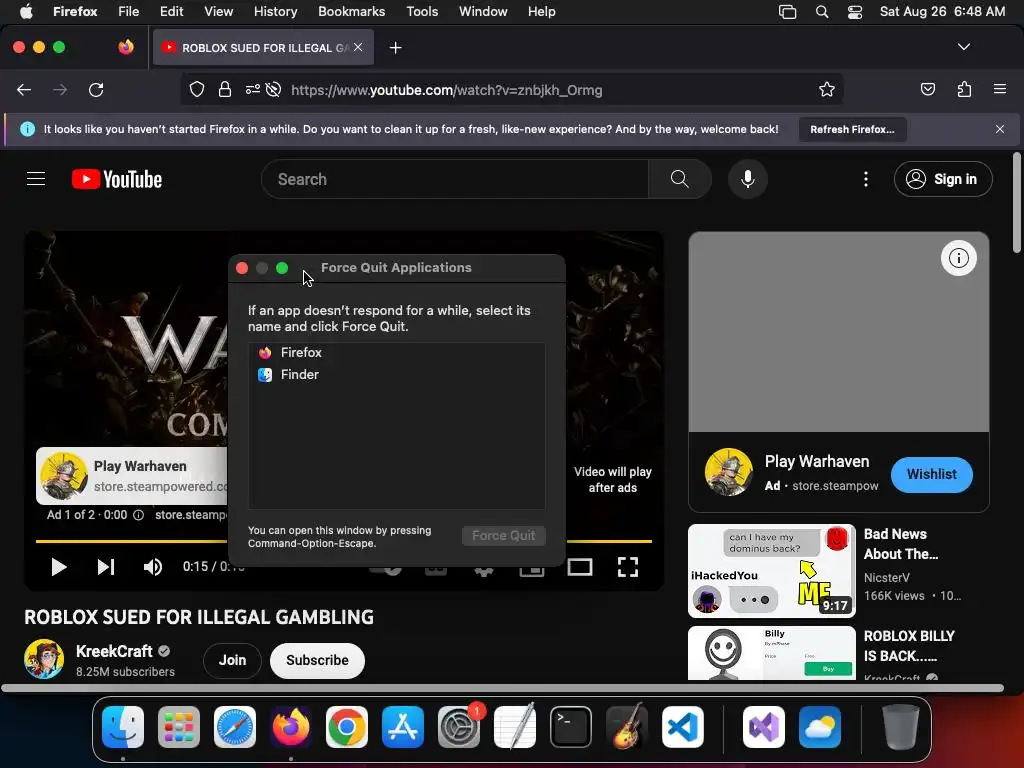Toggle theater mode on the player
The width and height of the screenshot is (1024, 768).
pos(580,567)
